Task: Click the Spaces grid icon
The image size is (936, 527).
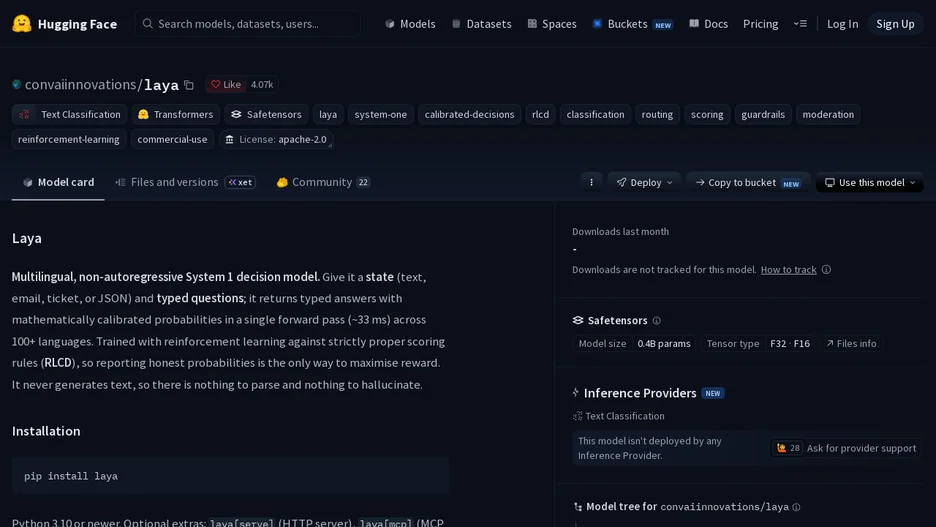Action: click(x=532, y=24)
